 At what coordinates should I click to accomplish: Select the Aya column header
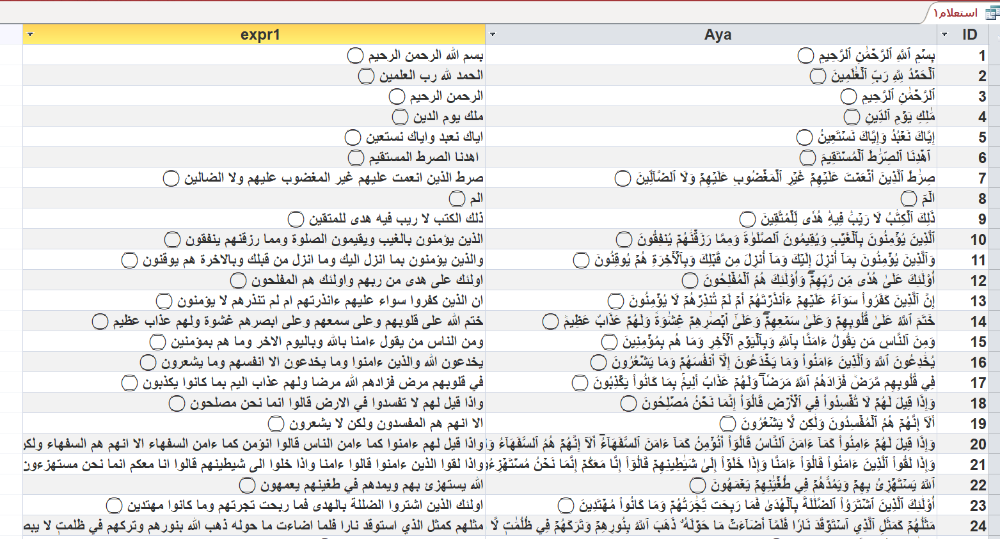[711, 35]
